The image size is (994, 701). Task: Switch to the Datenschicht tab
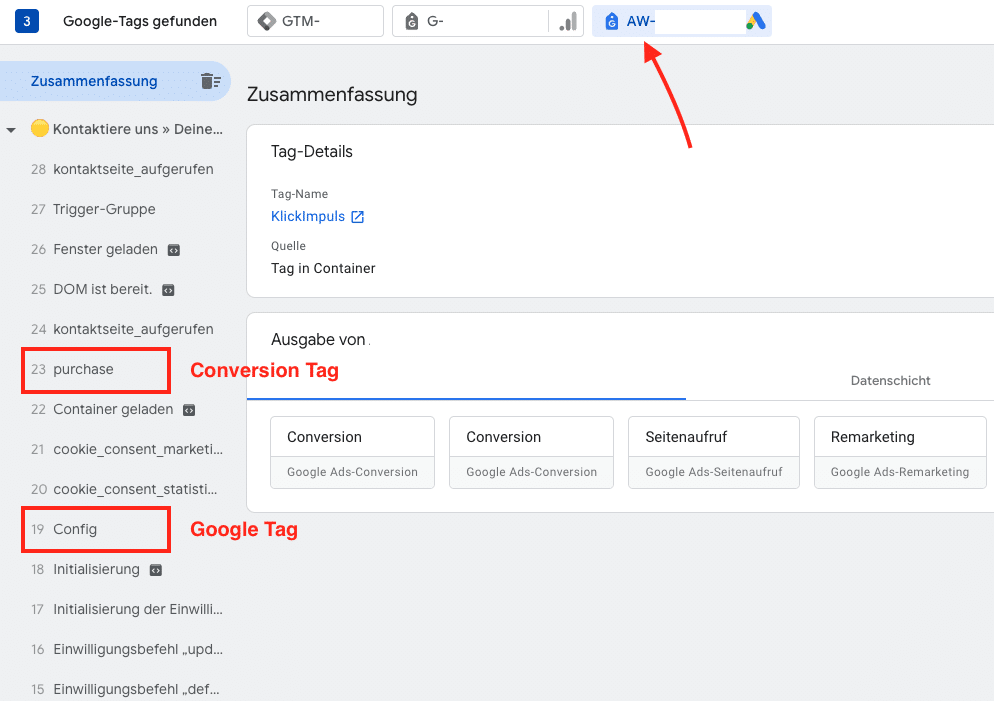pyautogui.click(x=890, y=381)
